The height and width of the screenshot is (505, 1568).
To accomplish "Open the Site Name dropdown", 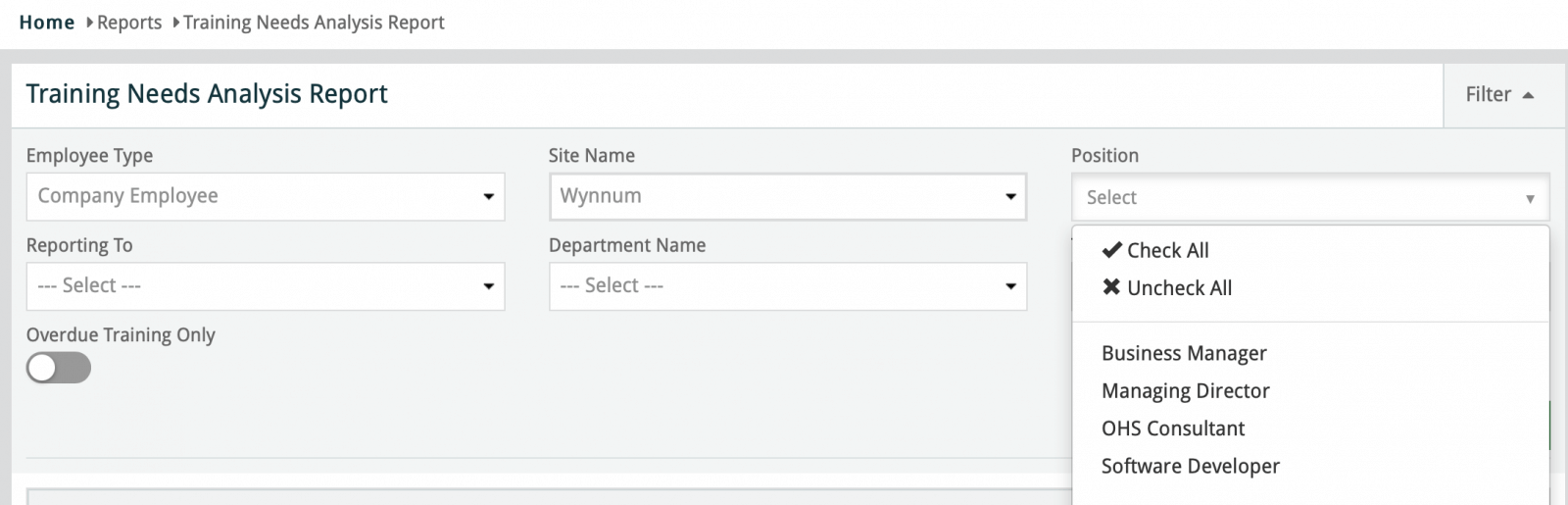I will point(787,196).
